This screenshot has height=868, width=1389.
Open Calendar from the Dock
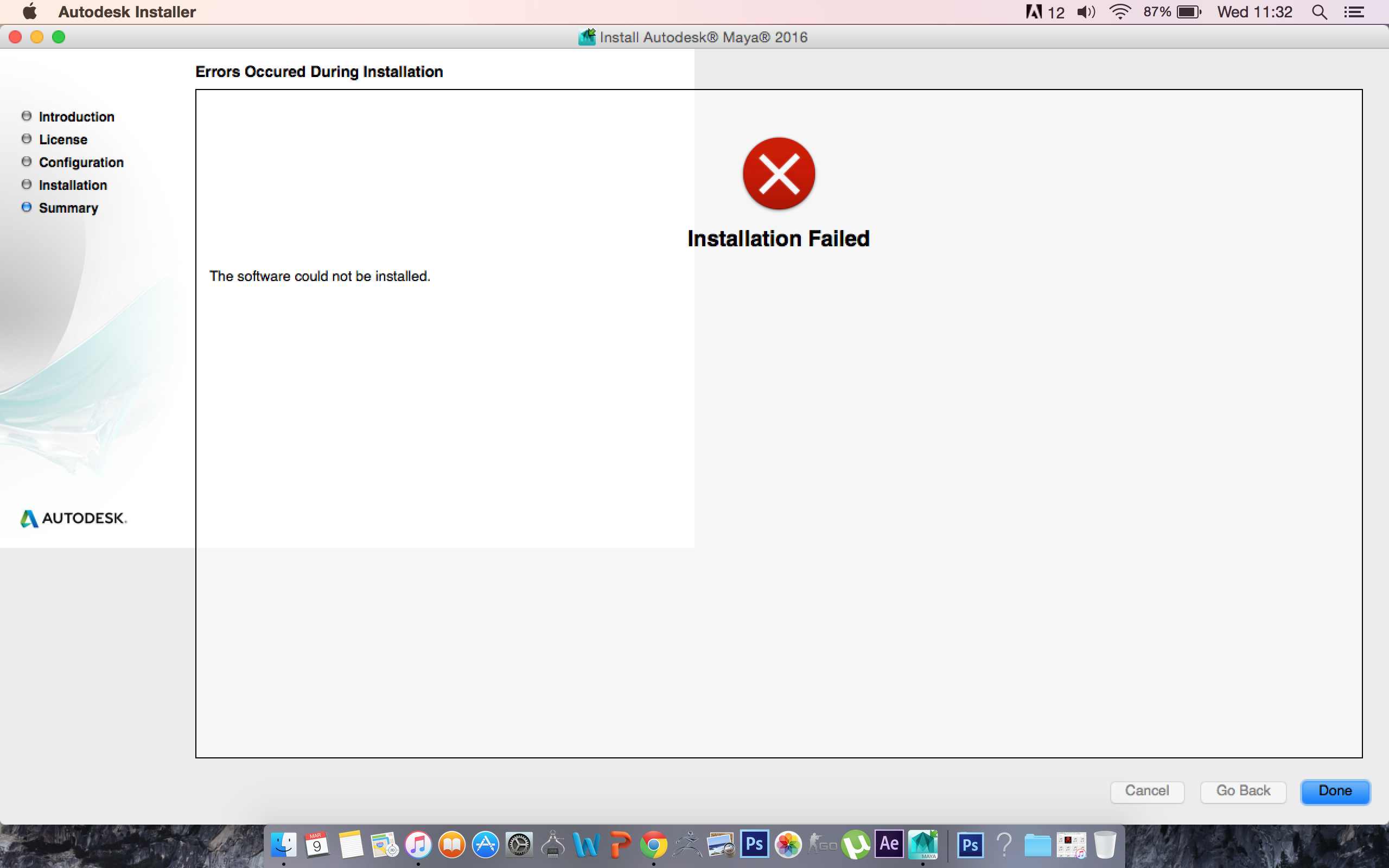[x=317, y=845]
